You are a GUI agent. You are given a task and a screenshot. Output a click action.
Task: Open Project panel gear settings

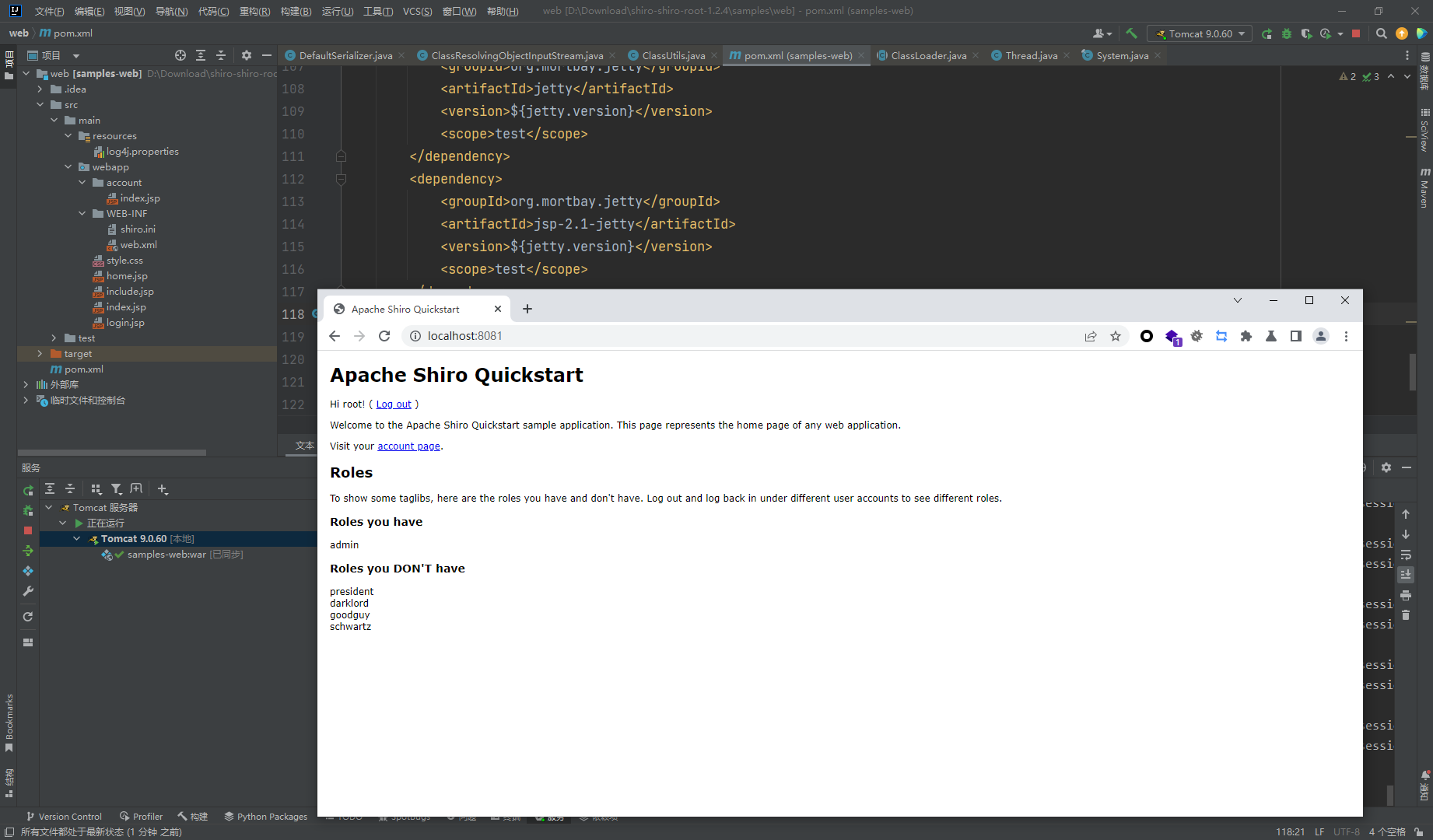[x=247, y=55]
